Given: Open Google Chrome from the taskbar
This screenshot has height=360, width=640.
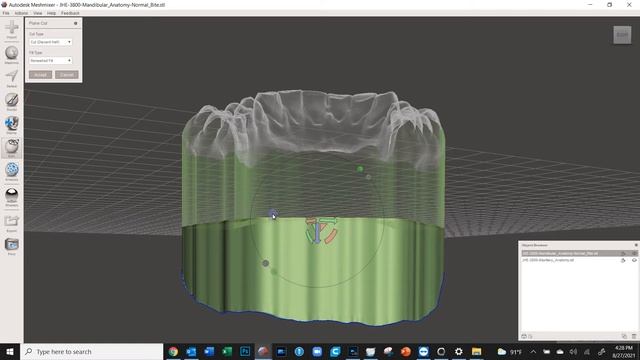Looking at the screenshot, I should point(173,351).
